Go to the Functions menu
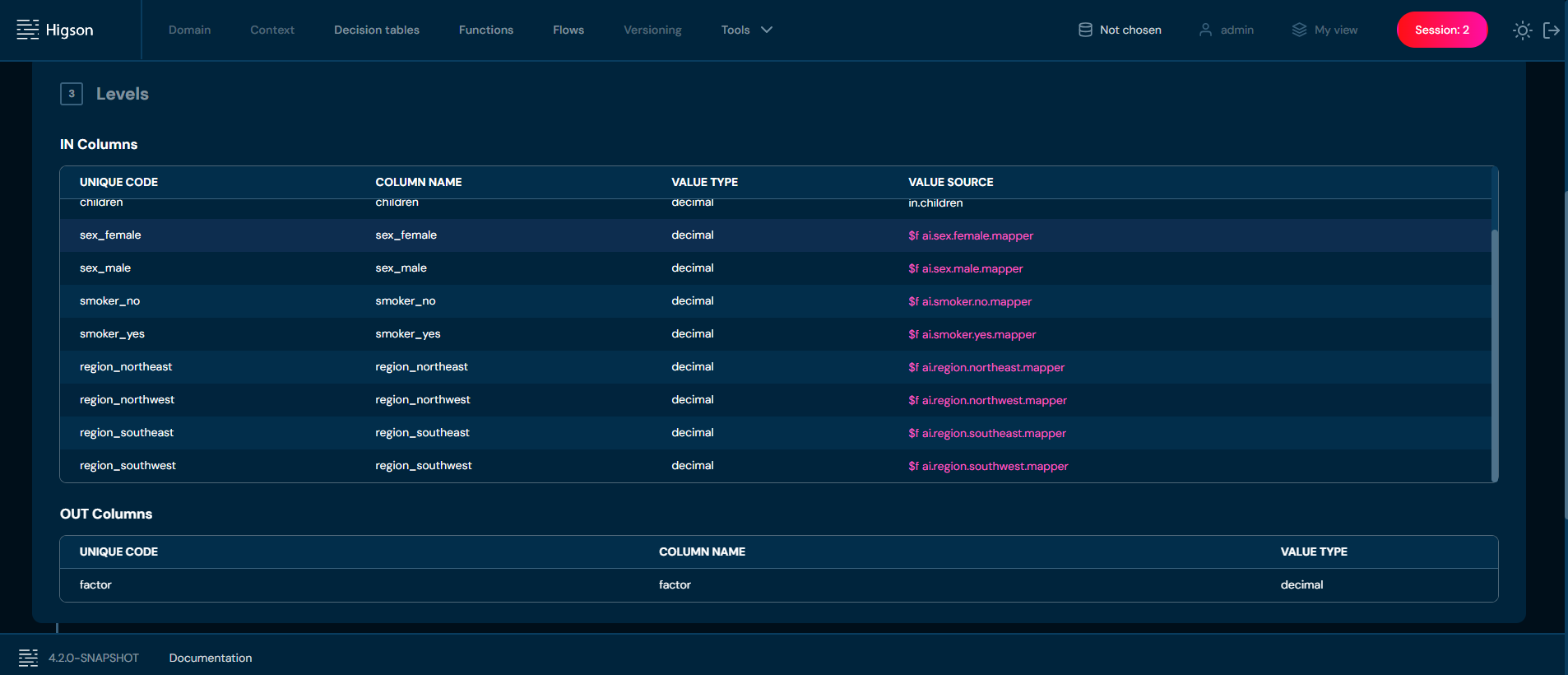The width and height of the screenshot is (1568, 675). (485, 30)
